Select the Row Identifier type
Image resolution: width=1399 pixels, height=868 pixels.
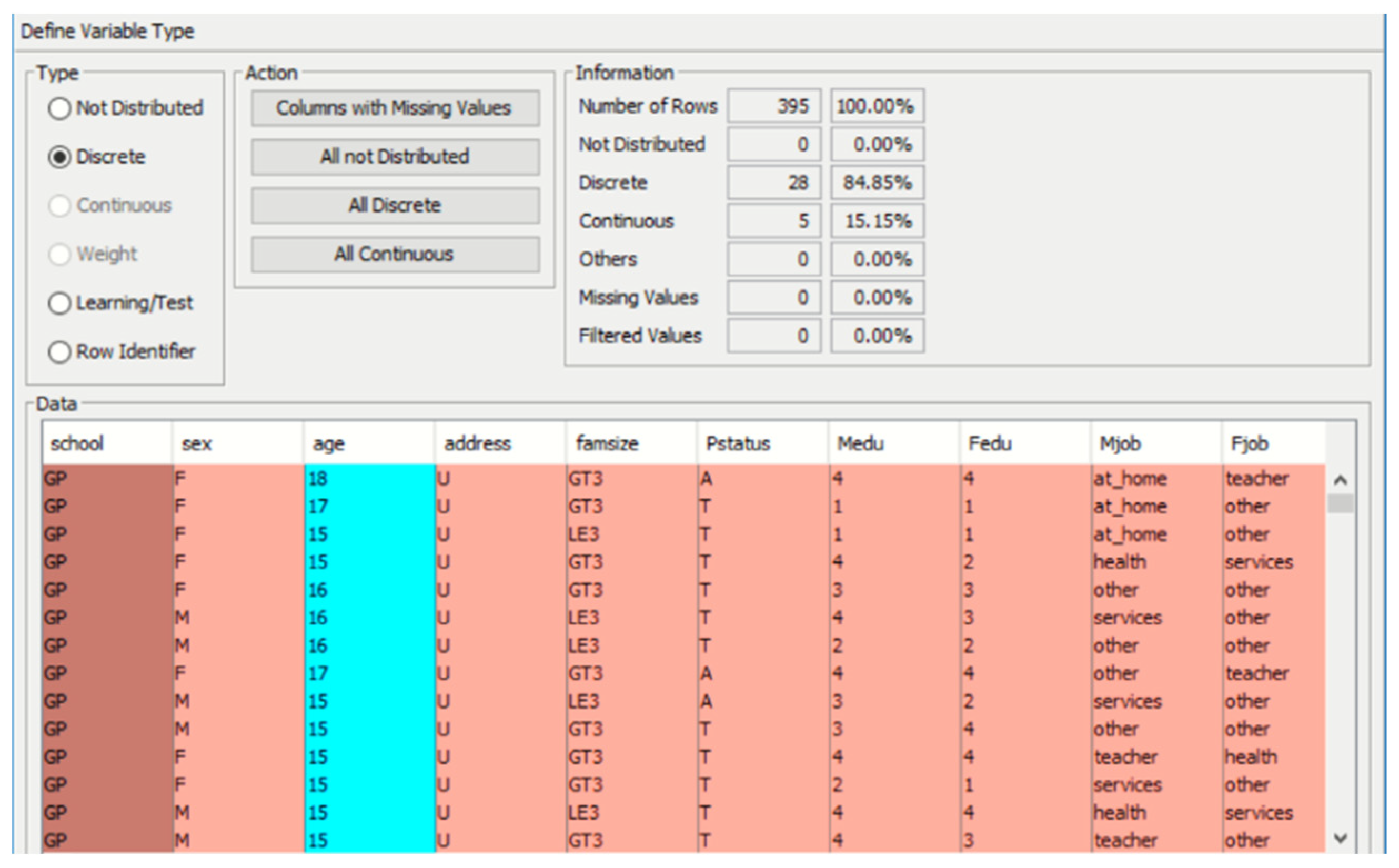tap(59, 352)
